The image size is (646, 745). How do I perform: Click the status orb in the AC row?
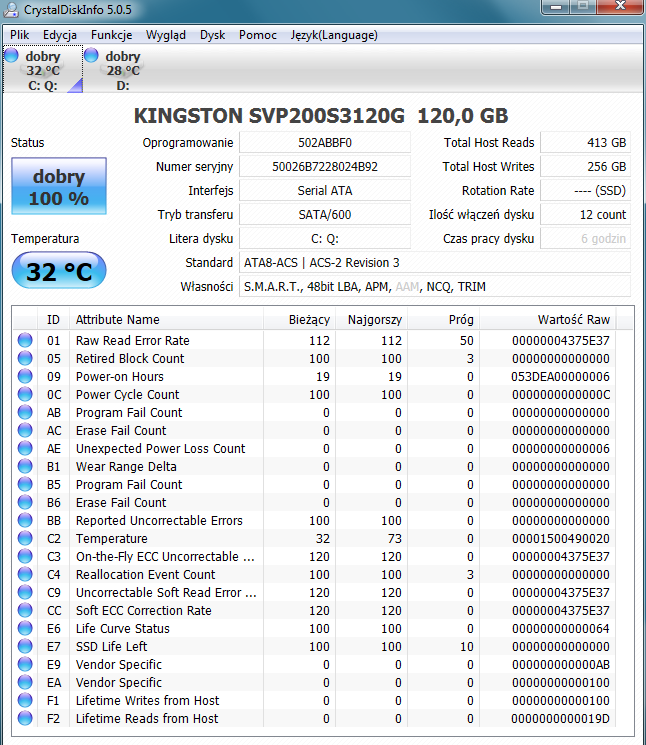tap(25, 430)
